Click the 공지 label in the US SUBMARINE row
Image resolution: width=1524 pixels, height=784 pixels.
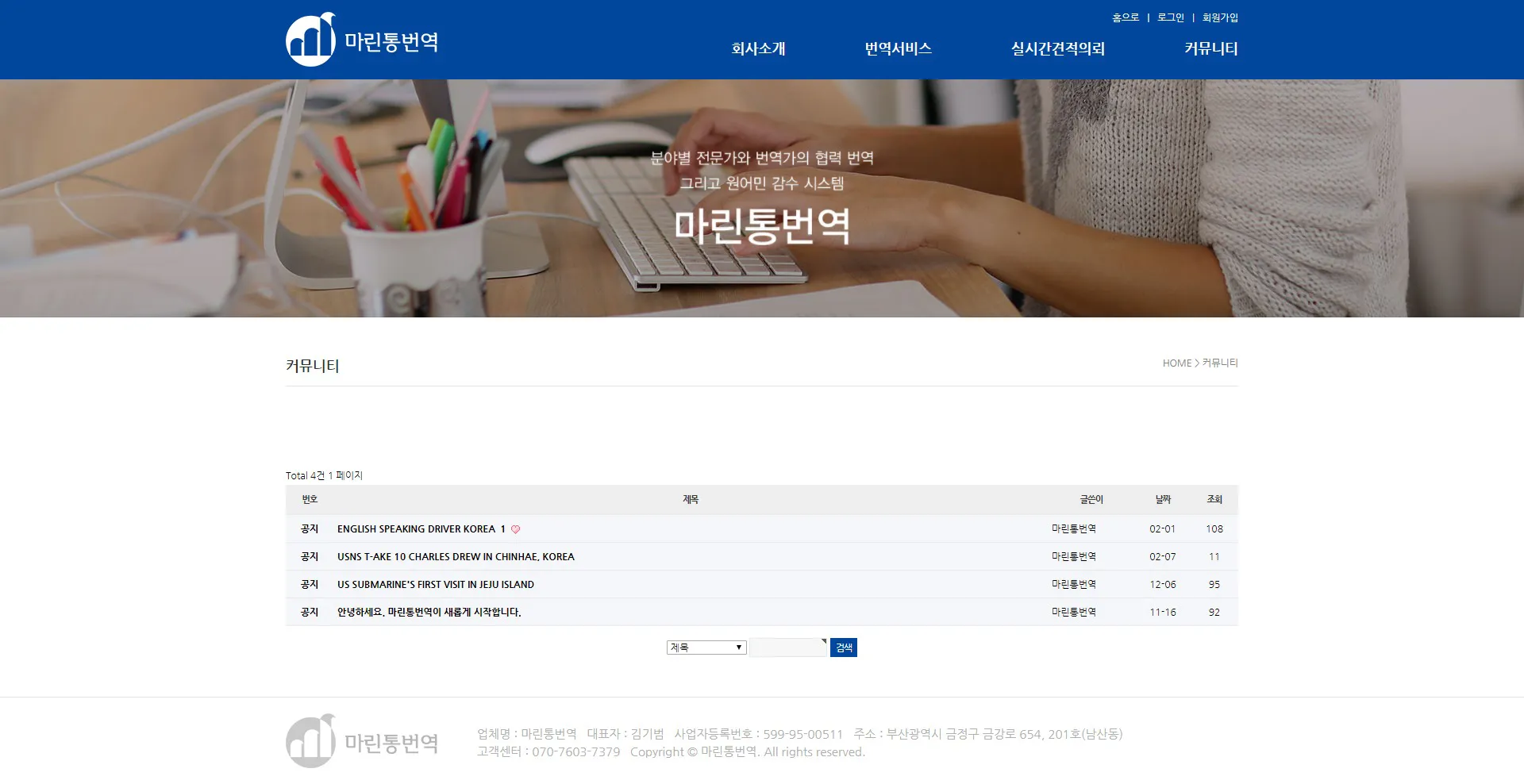(310, 585)
